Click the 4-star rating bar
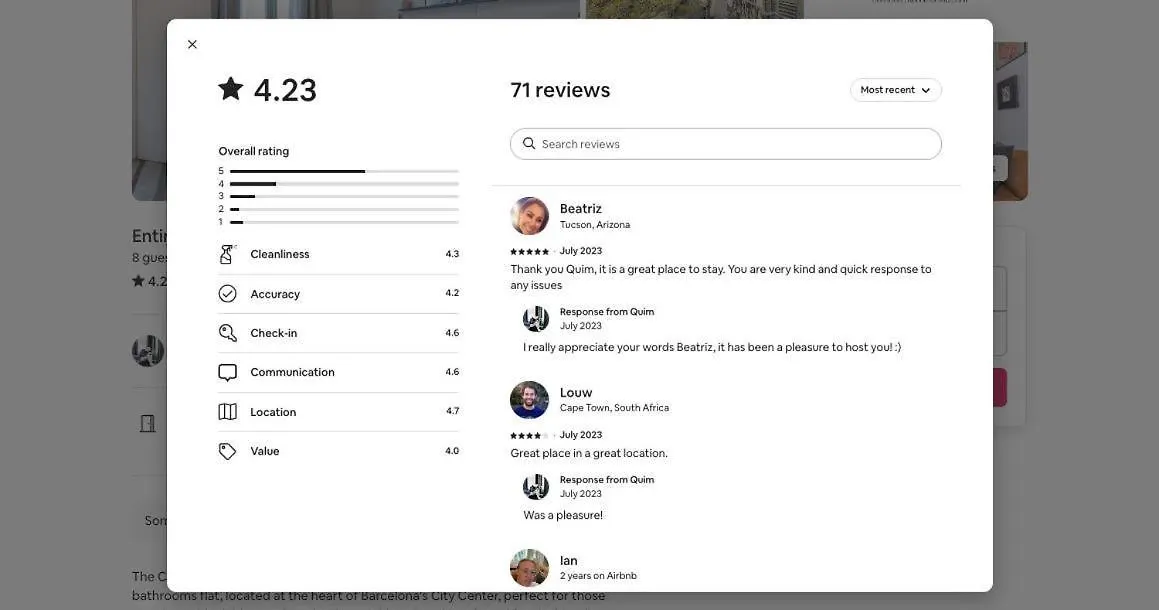Viewport: 1159px width, 610px height. click(344, 183)
